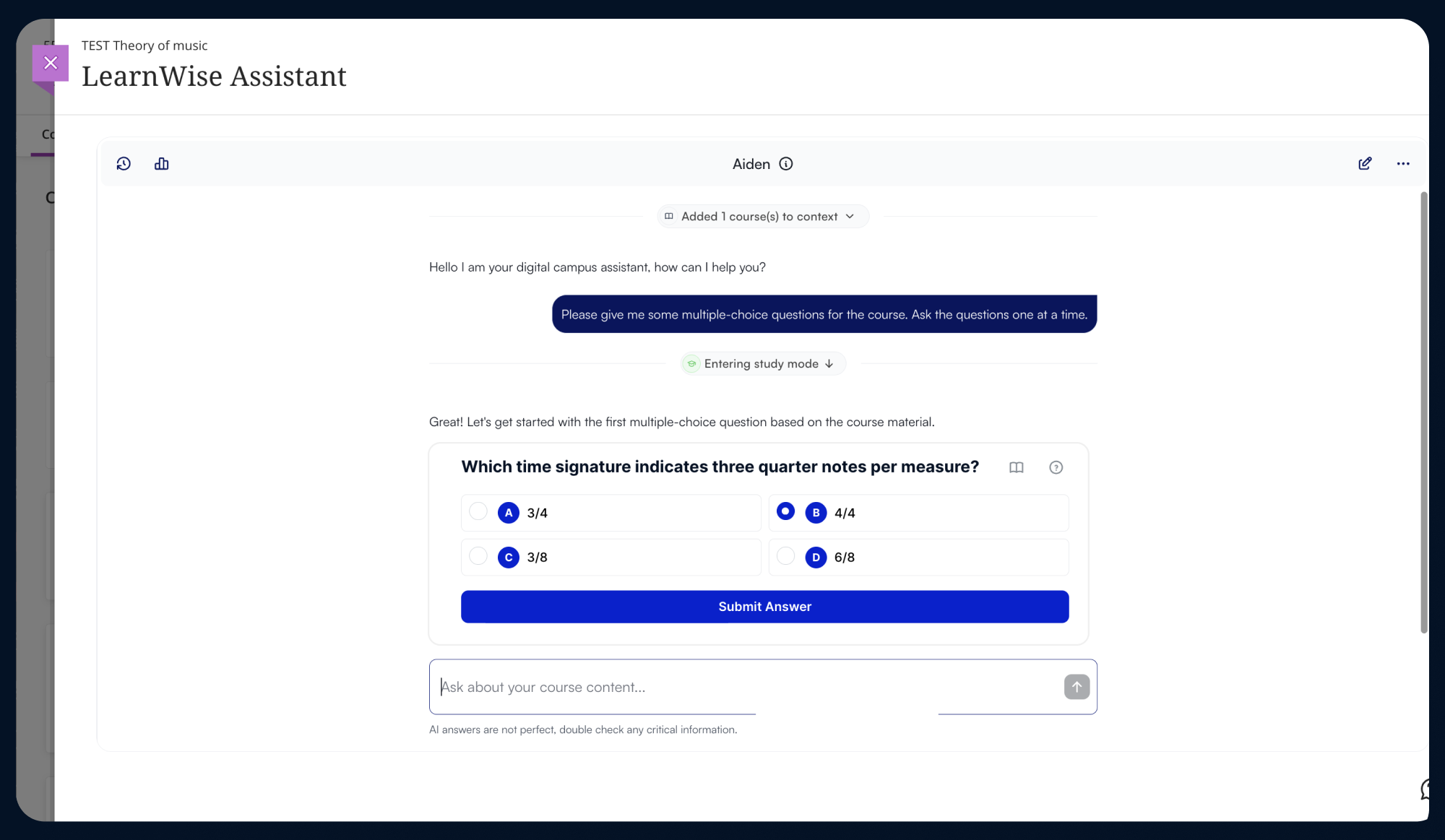Start a new chat with edit icon
Image resolution: width=1445 pixels, height=840 pixels.
(x=1365, y=164)
